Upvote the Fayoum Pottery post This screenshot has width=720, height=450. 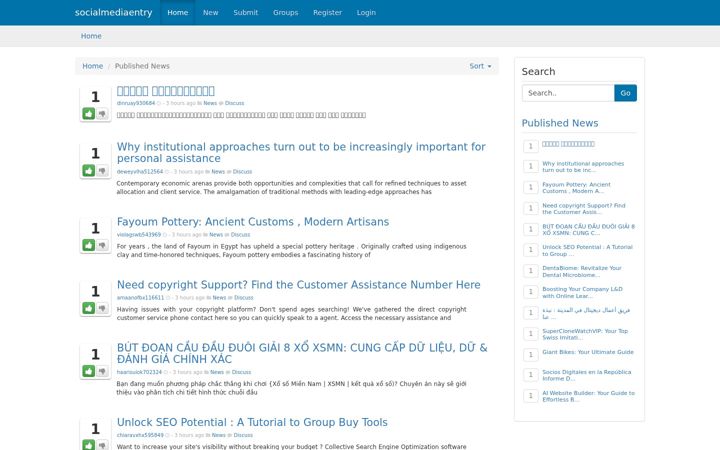pos(89,245)
